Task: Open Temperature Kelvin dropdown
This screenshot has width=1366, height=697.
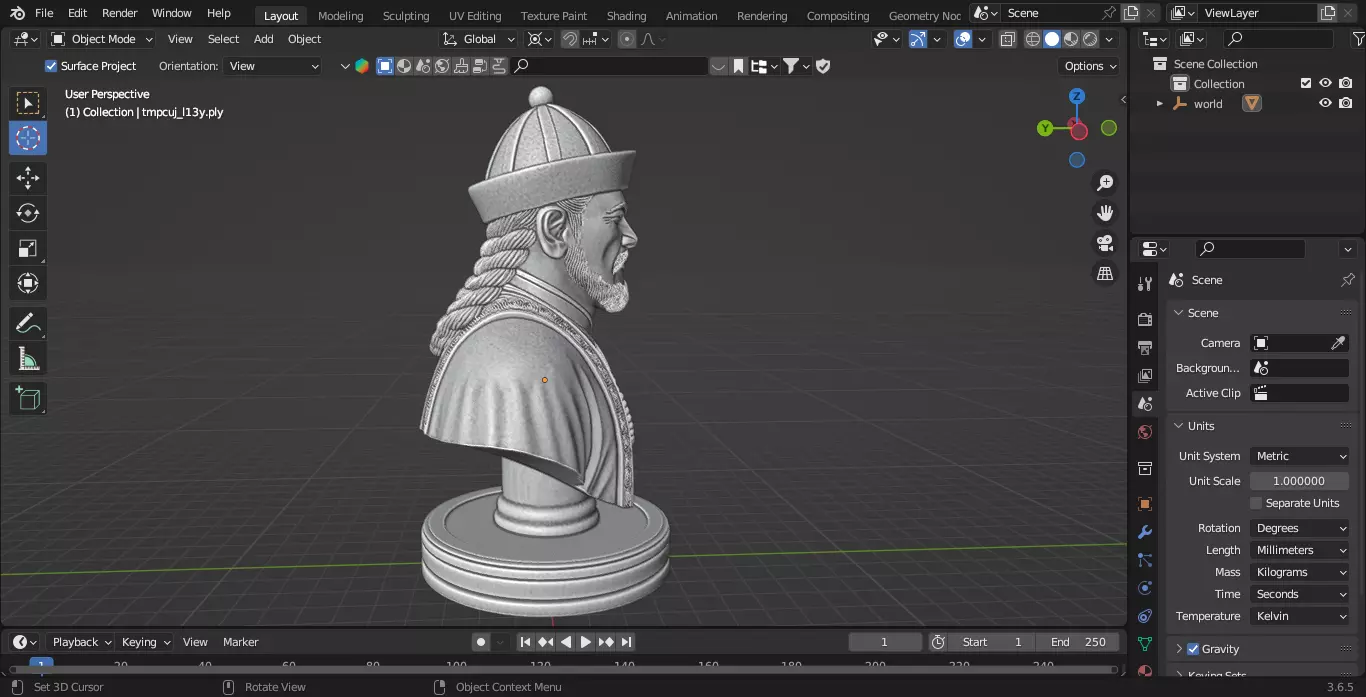Action: 1299,616
